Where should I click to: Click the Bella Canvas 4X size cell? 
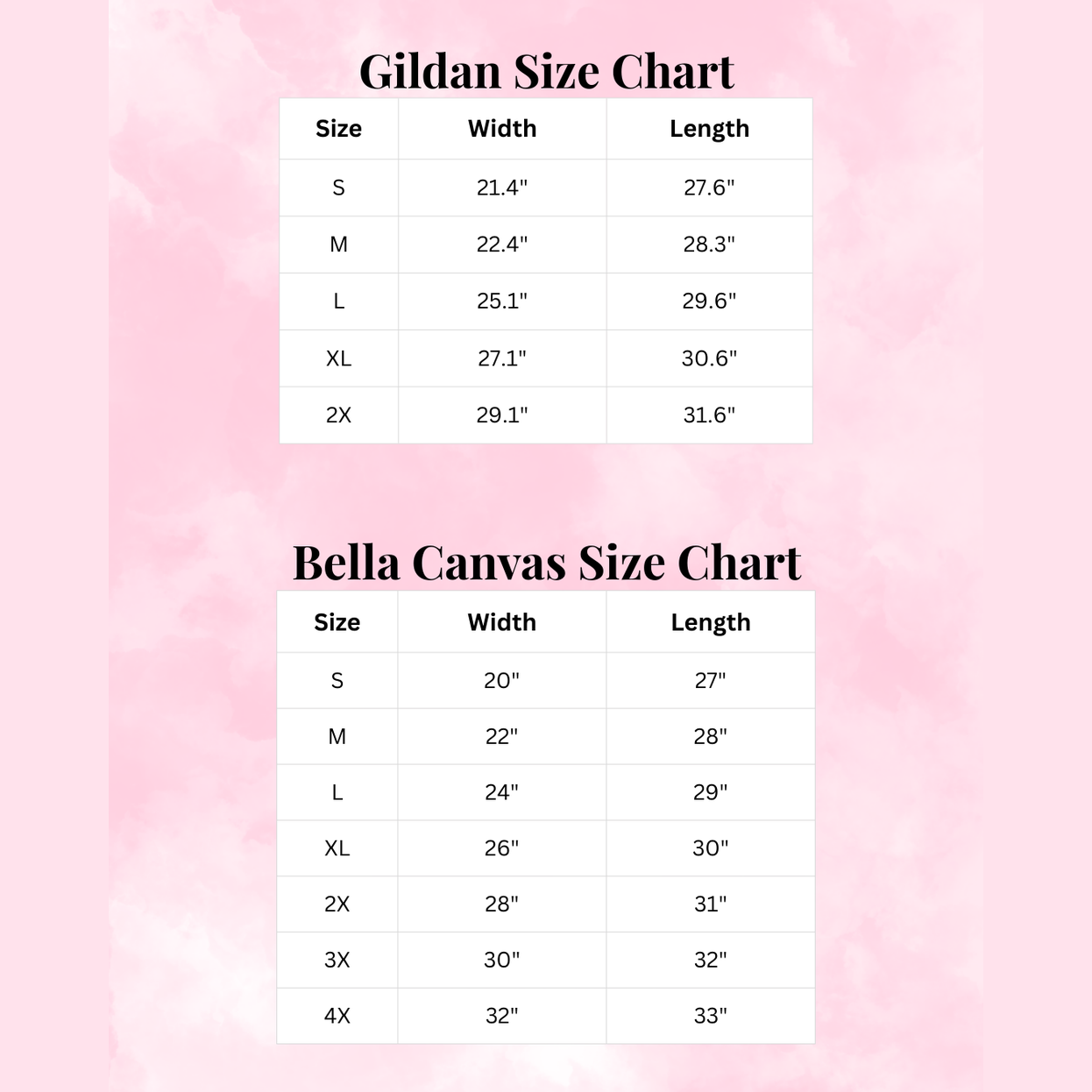(337, 1017)
